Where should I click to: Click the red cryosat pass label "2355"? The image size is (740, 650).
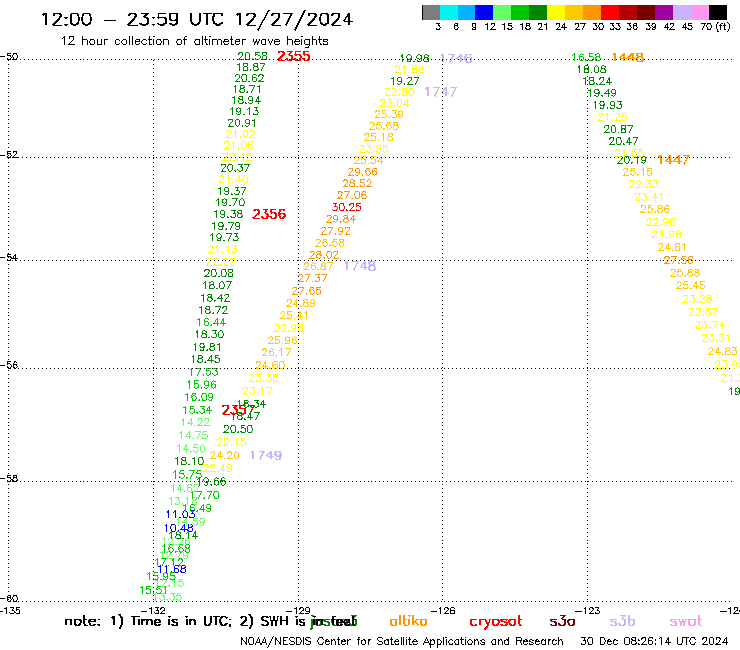pos(294,56)
